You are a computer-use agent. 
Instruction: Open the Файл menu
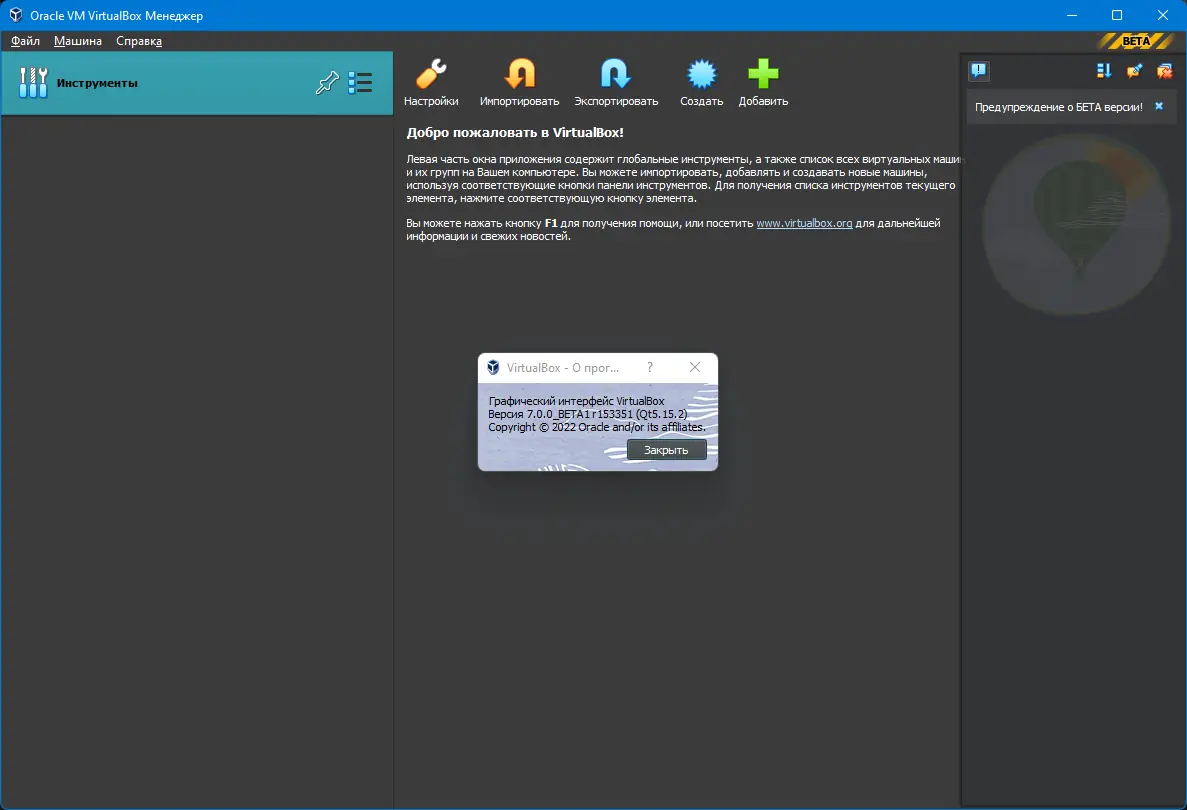(24, 41)
